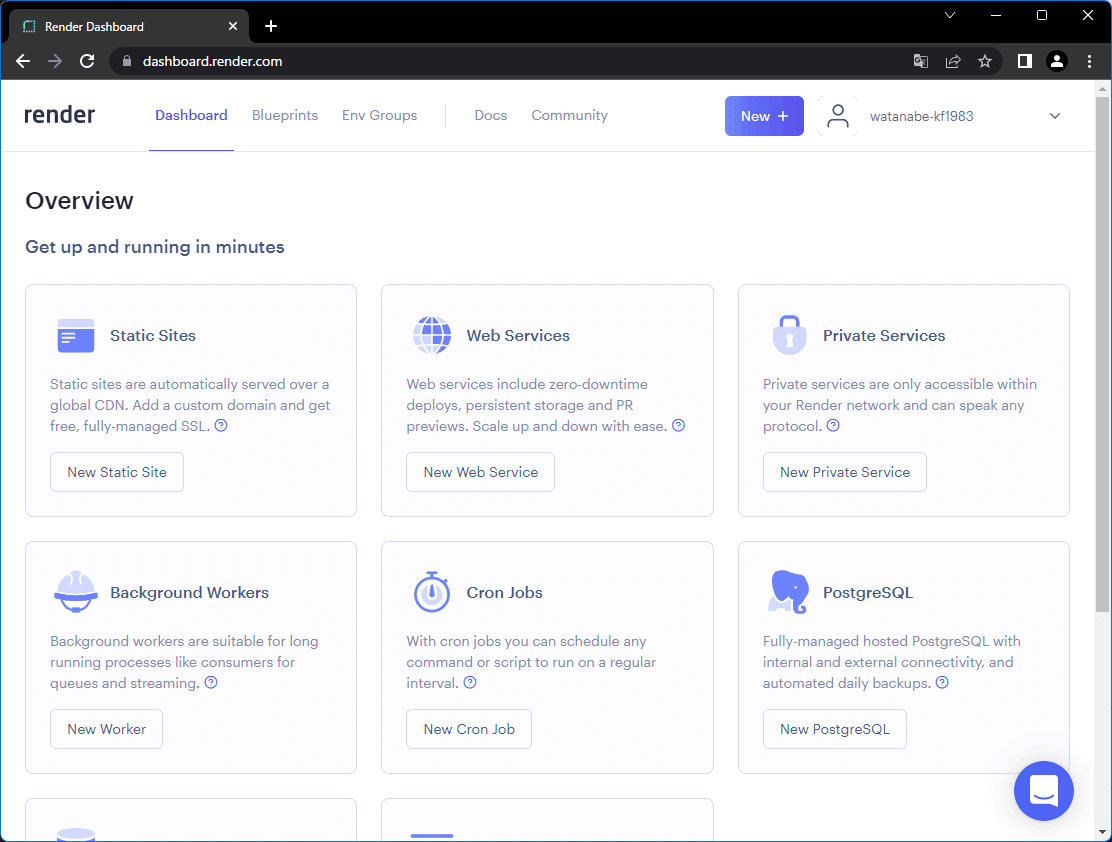Click the scrollbar down arrow

(1102, 832)
